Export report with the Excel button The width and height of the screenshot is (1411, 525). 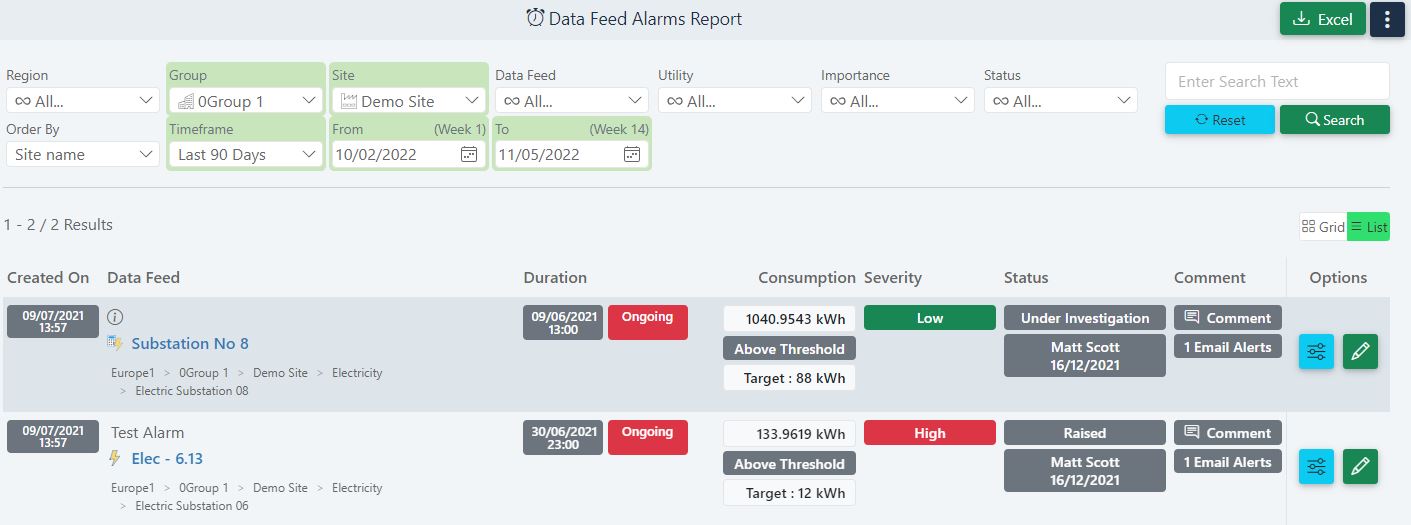tap(1323, 19)
